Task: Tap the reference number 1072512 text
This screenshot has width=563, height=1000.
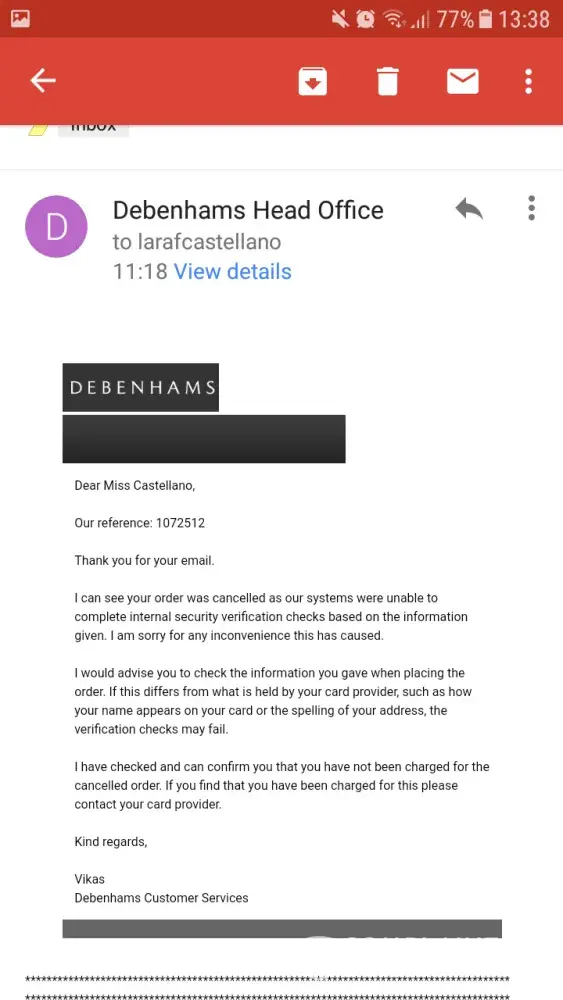Action: [180, 524]
